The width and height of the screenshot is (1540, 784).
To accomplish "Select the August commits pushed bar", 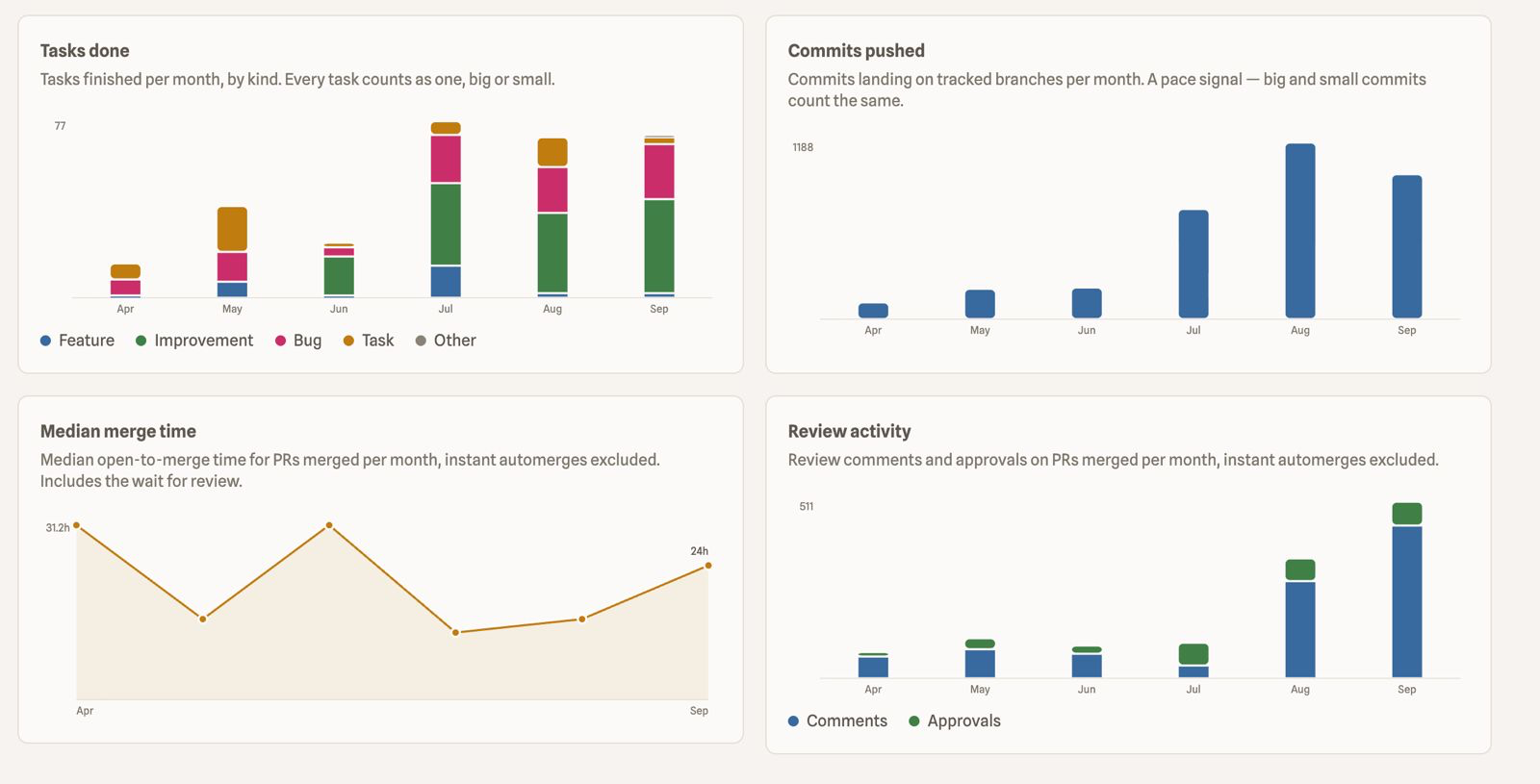I will tap(1300, 231).
